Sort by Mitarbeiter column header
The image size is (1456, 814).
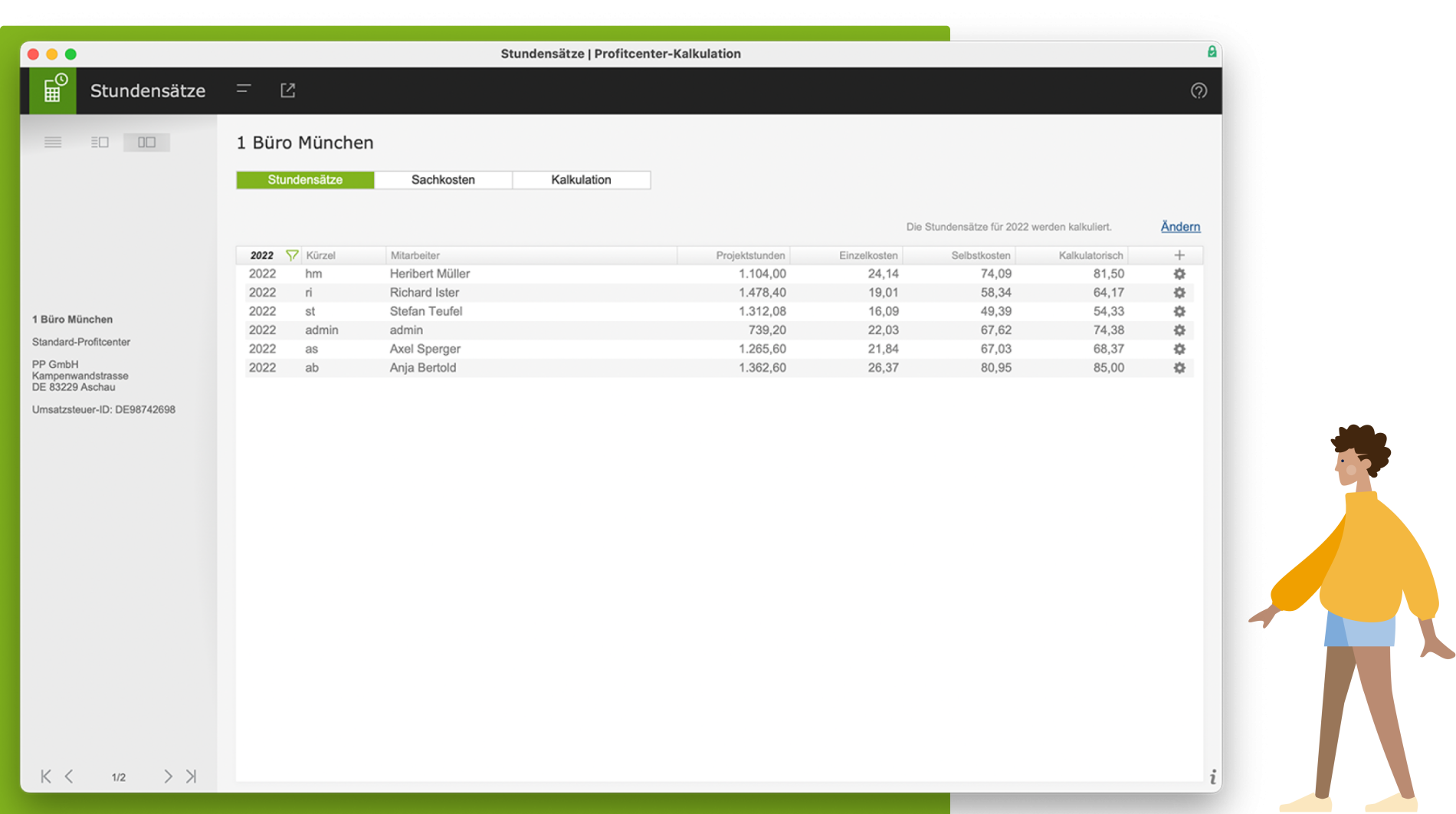click(x=415, y=255)
